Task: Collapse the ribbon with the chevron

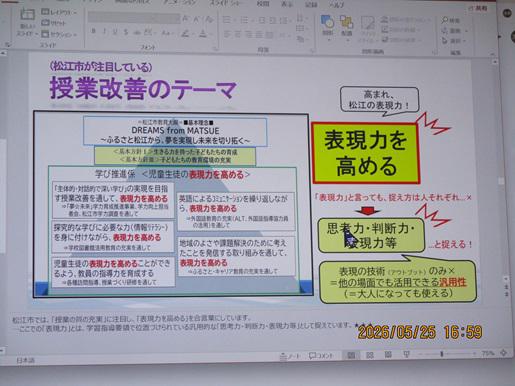Action: pos(492,54)
